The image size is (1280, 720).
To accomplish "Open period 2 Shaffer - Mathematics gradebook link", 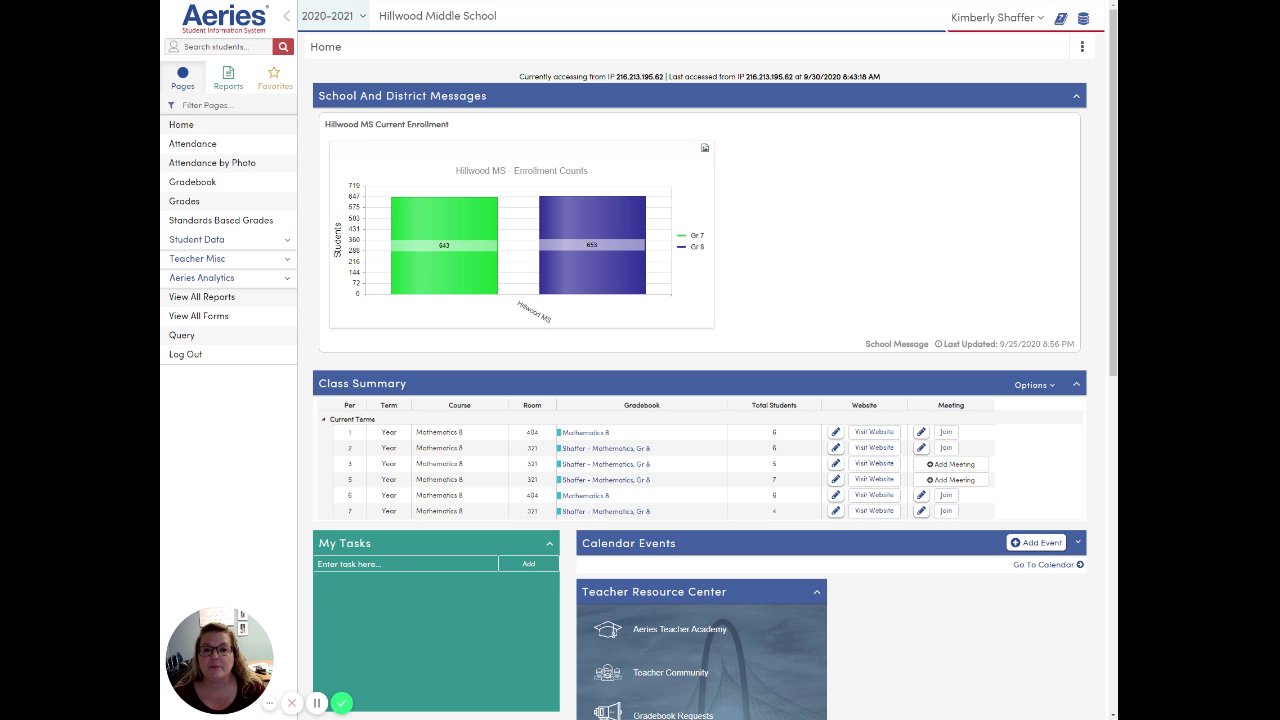I will tap(606, 448).
